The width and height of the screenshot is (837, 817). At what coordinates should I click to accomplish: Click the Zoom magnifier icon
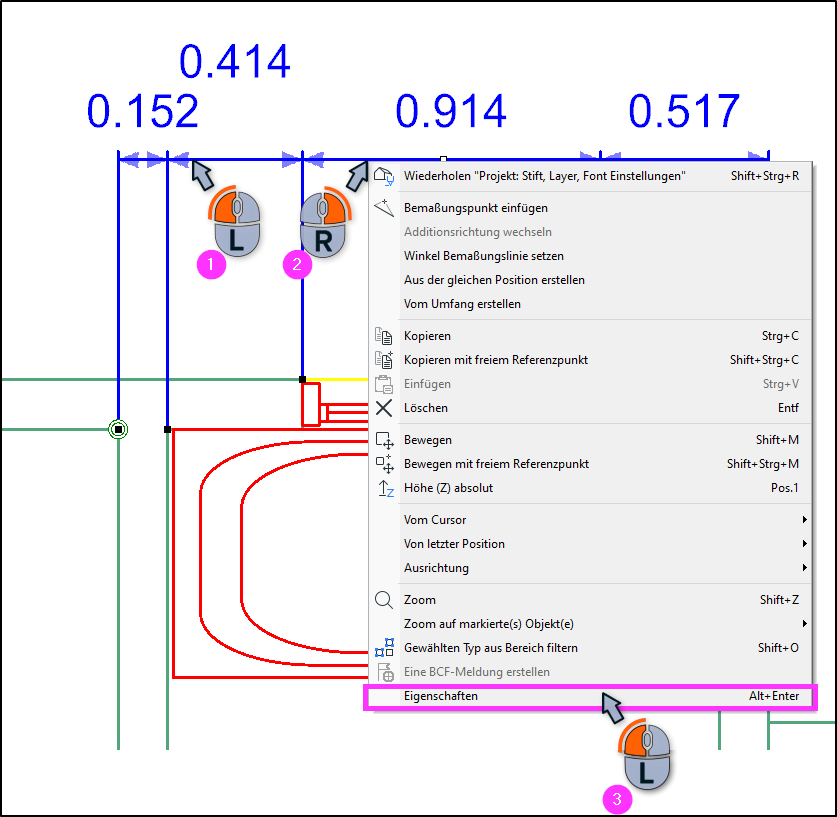click(384, 600)
